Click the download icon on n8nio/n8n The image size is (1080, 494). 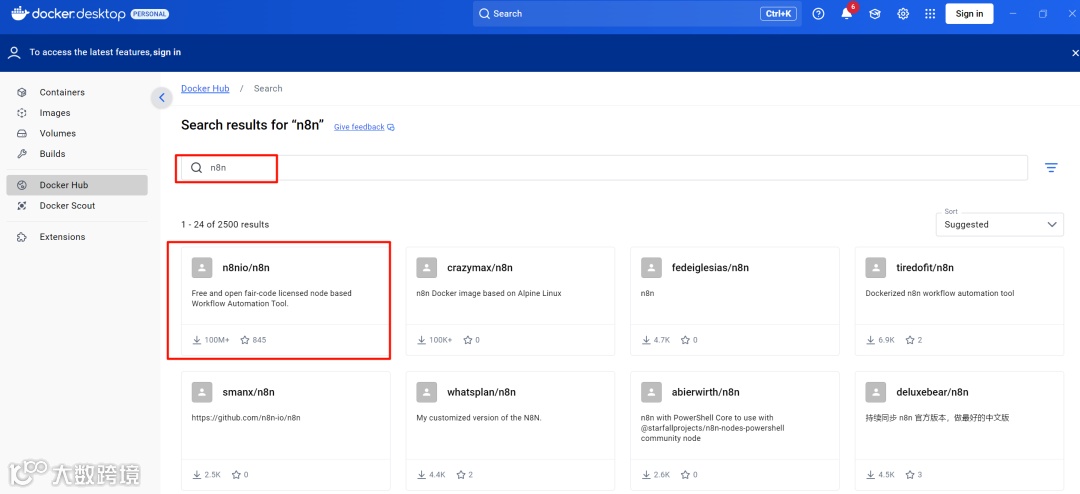[196, 340]
